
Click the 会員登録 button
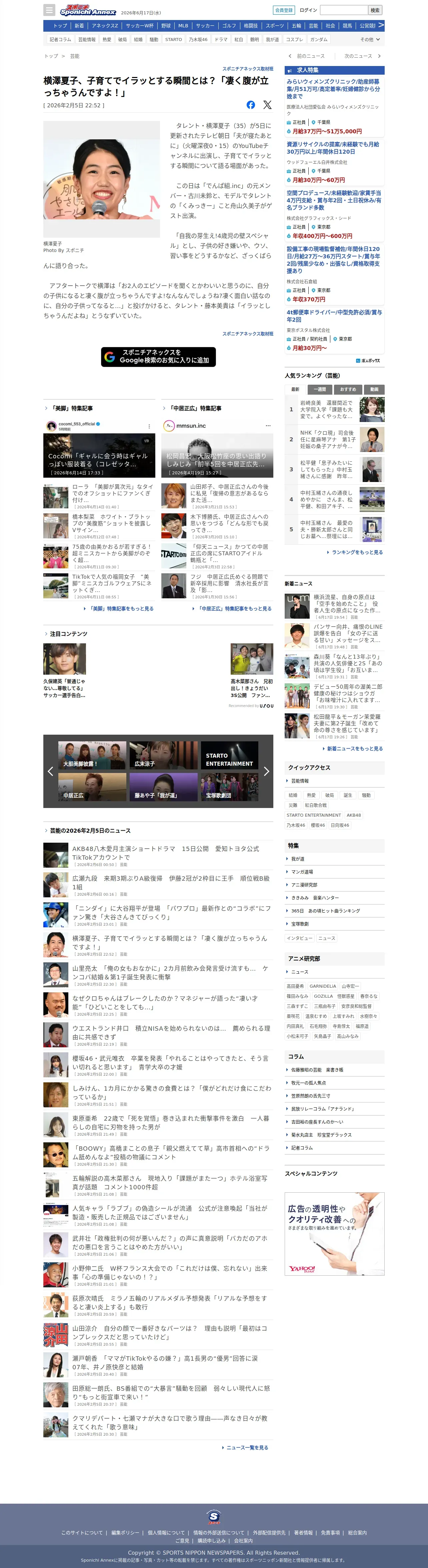pyautogui.click(x=284, y=10)
